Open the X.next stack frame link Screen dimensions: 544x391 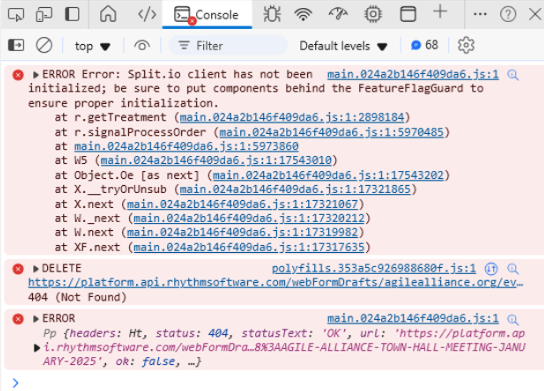tap(242, 204)
